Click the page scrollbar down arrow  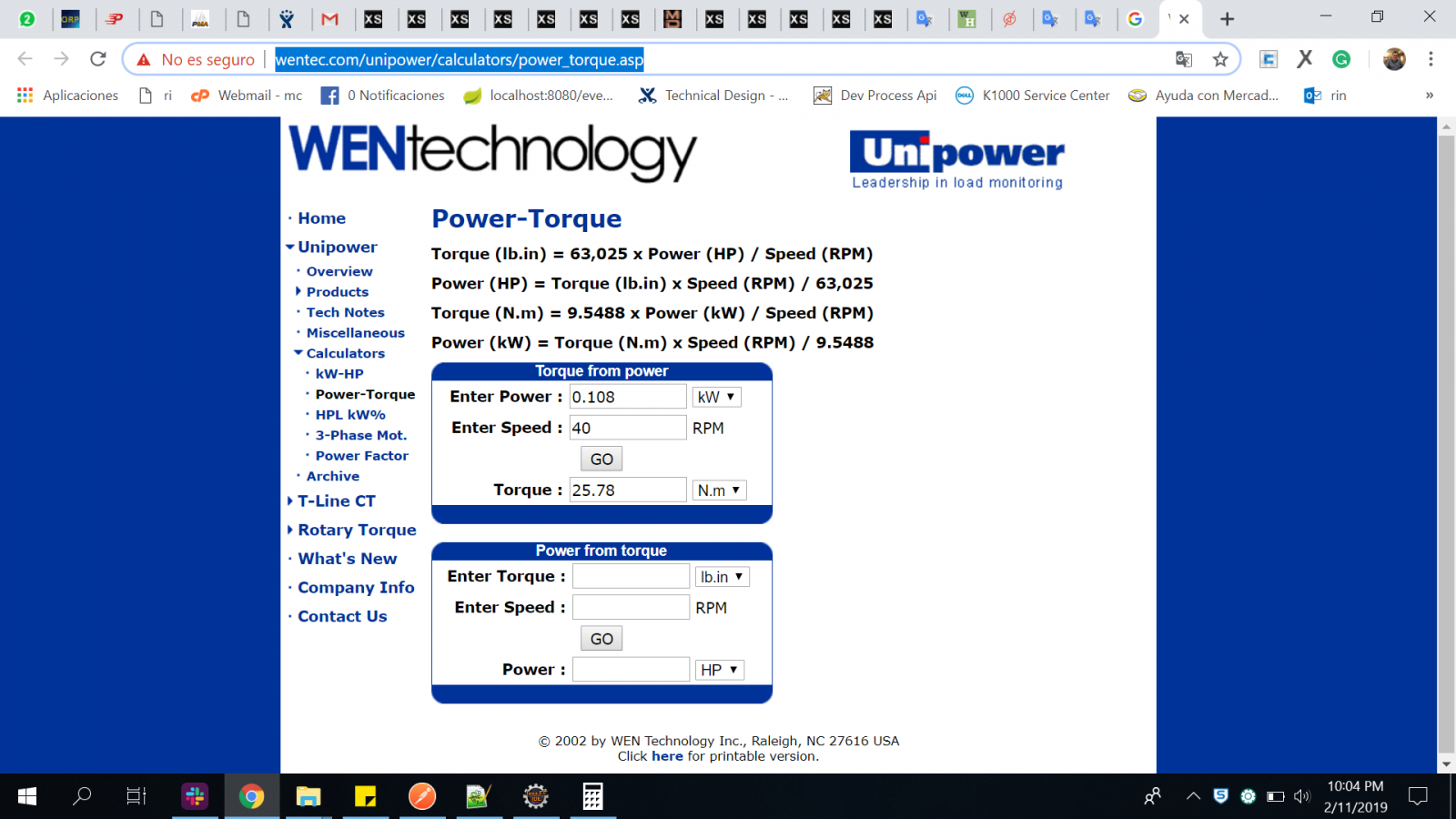click(1446, 764)
